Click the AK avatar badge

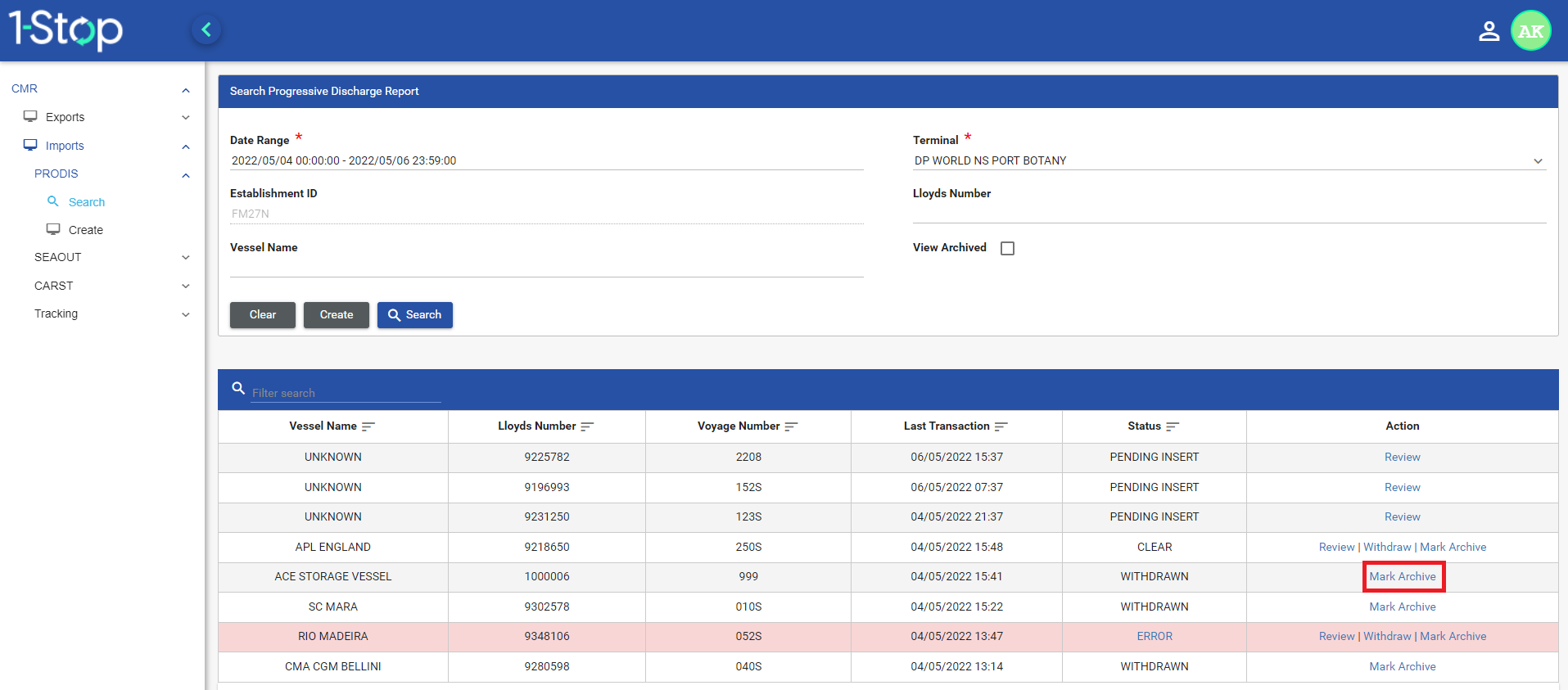pyautogui.click(x=1530, y=31)
